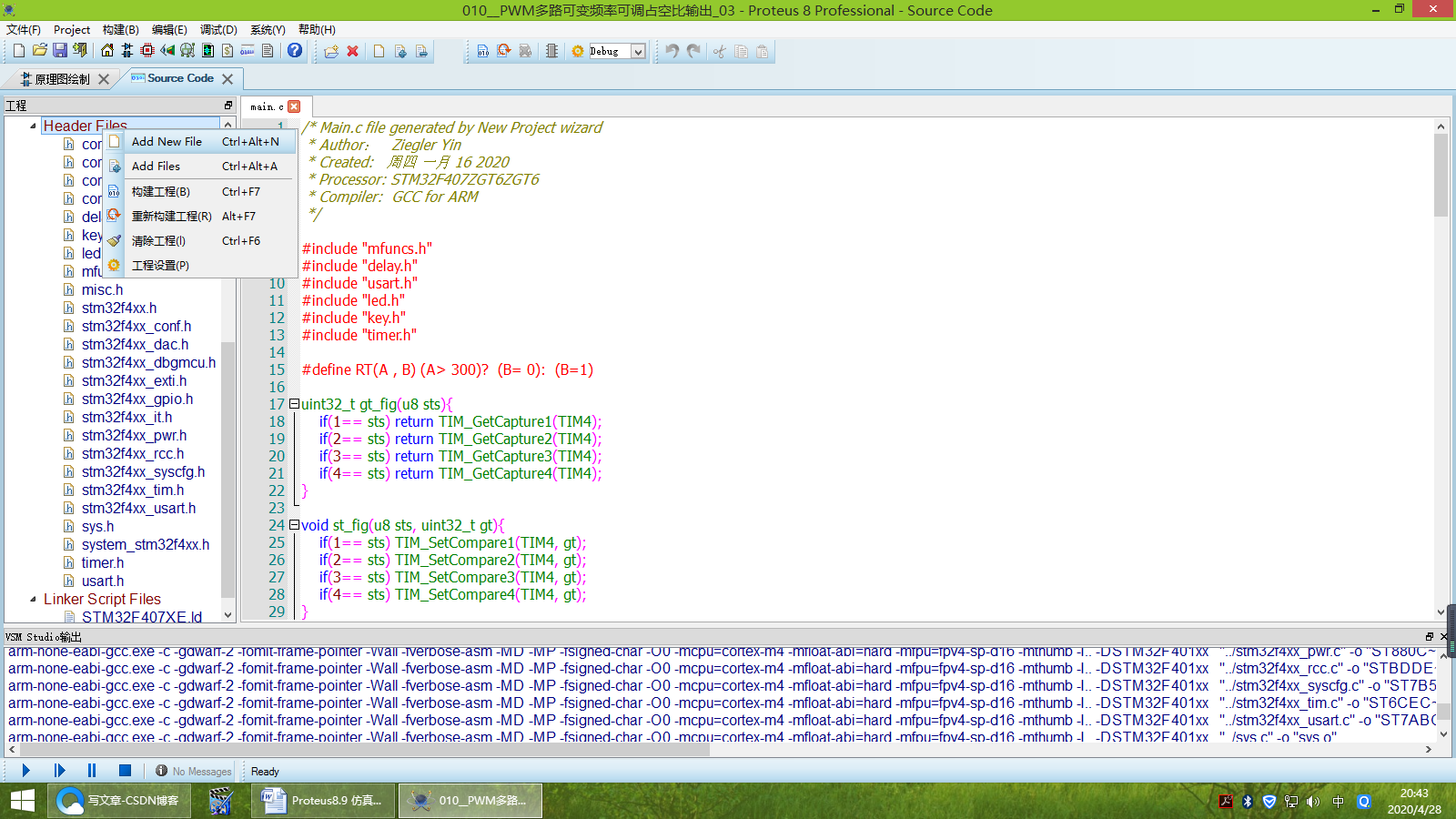Click the Undo arrow icon

tap(672, 51)
